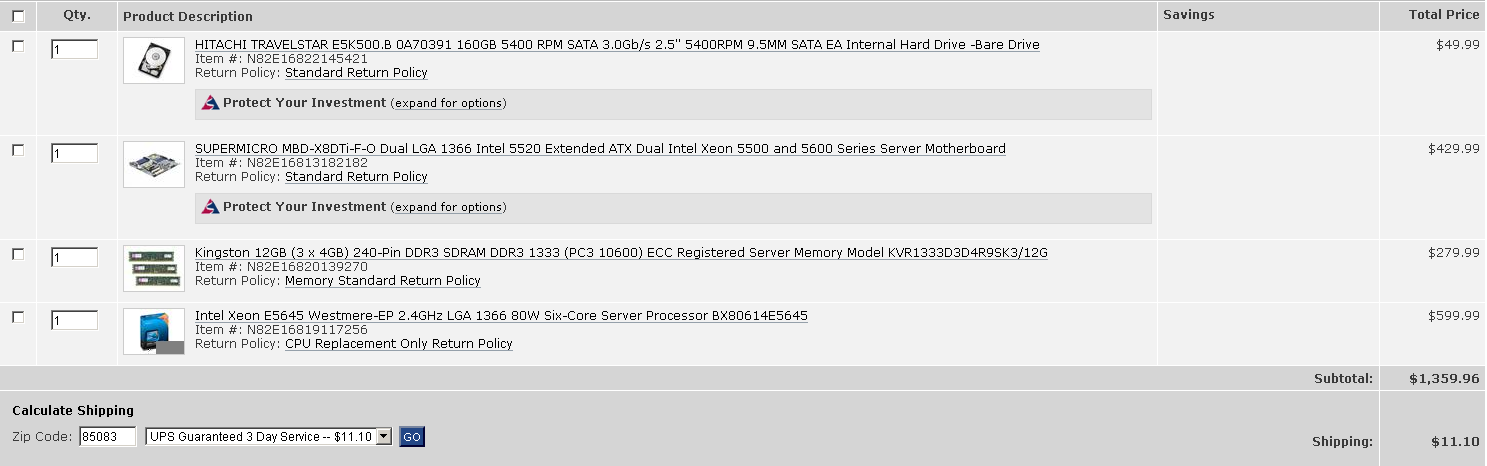Open the Kingston memory product thumbnail
Screen dimensions: 1487x466
click(x=154, y=268)
